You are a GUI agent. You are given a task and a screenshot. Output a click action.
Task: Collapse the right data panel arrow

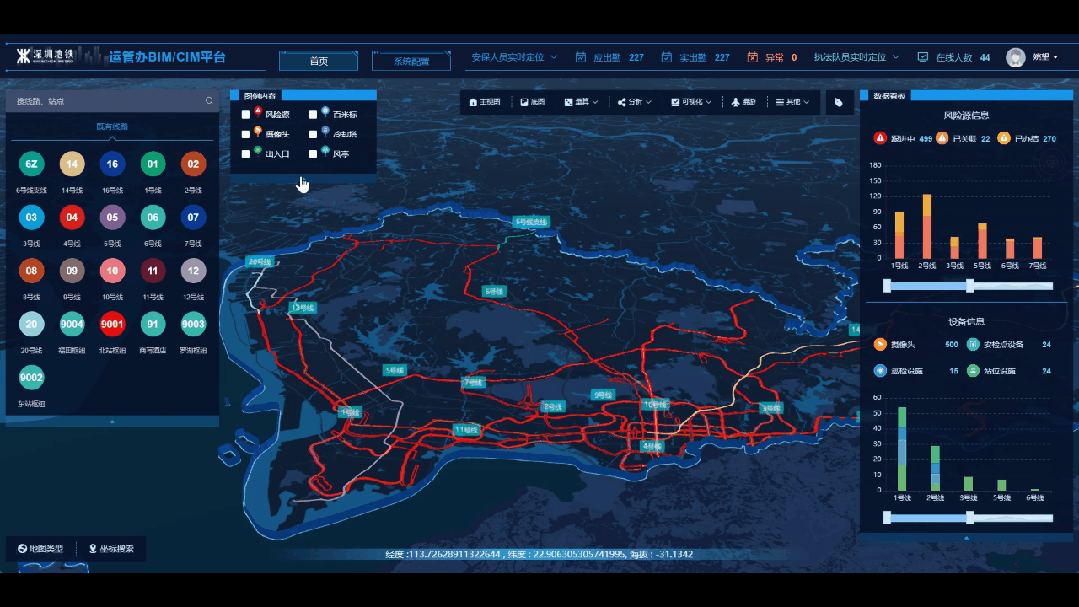966,538
